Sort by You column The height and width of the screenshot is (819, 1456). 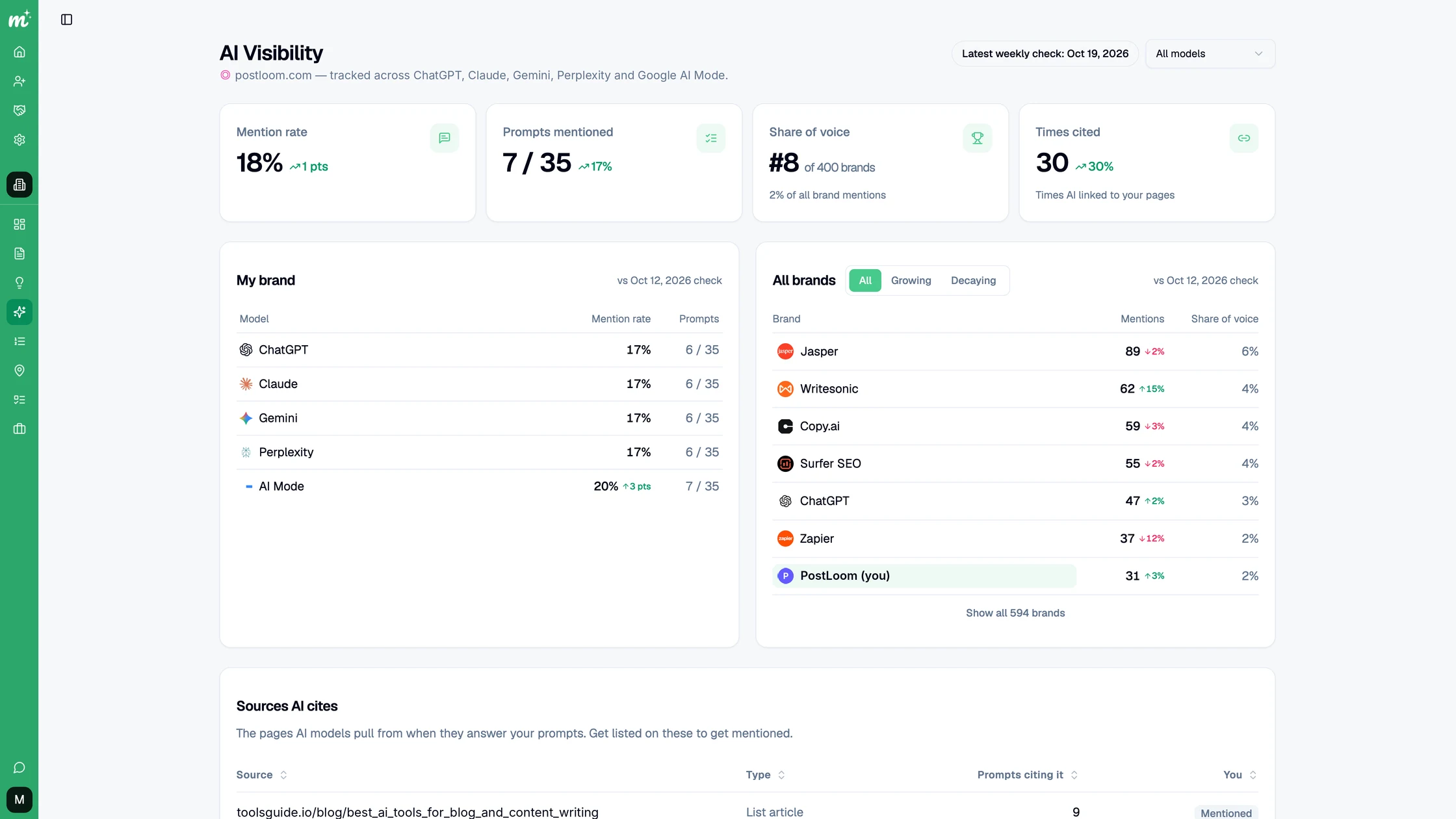pyautogui.click(x=1240, y=775)
